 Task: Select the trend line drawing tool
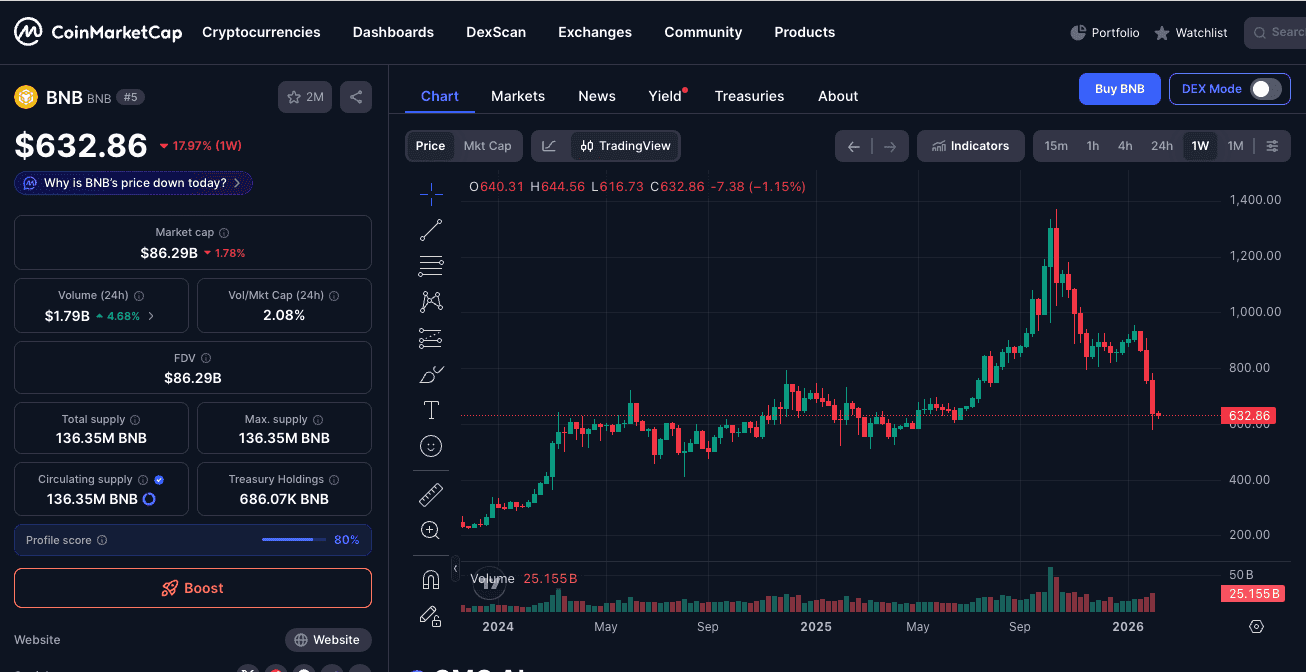tap(431, 230)
